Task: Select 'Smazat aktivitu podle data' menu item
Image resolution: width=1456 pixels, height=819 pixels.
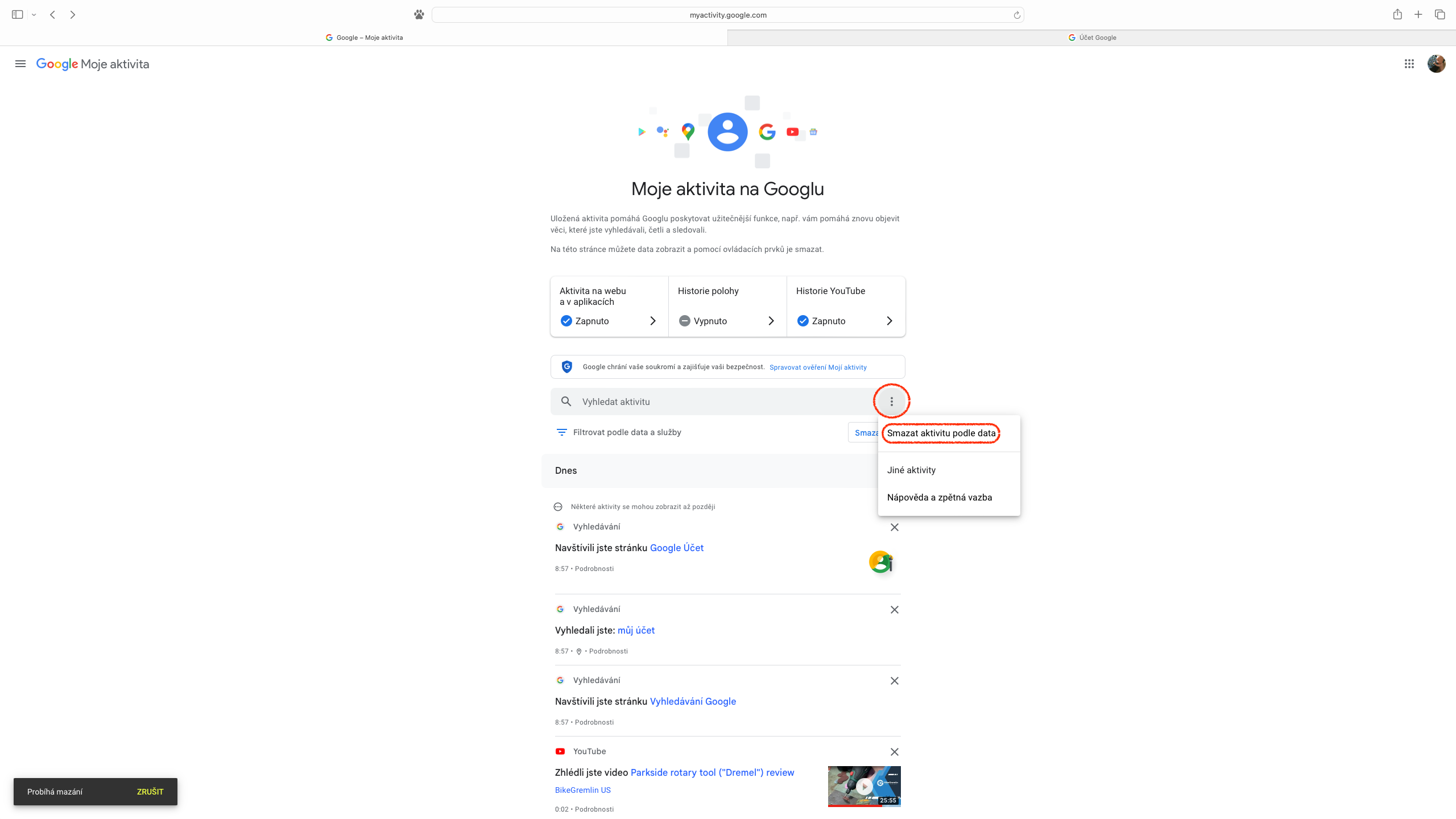Action: [x=941, y=433]
